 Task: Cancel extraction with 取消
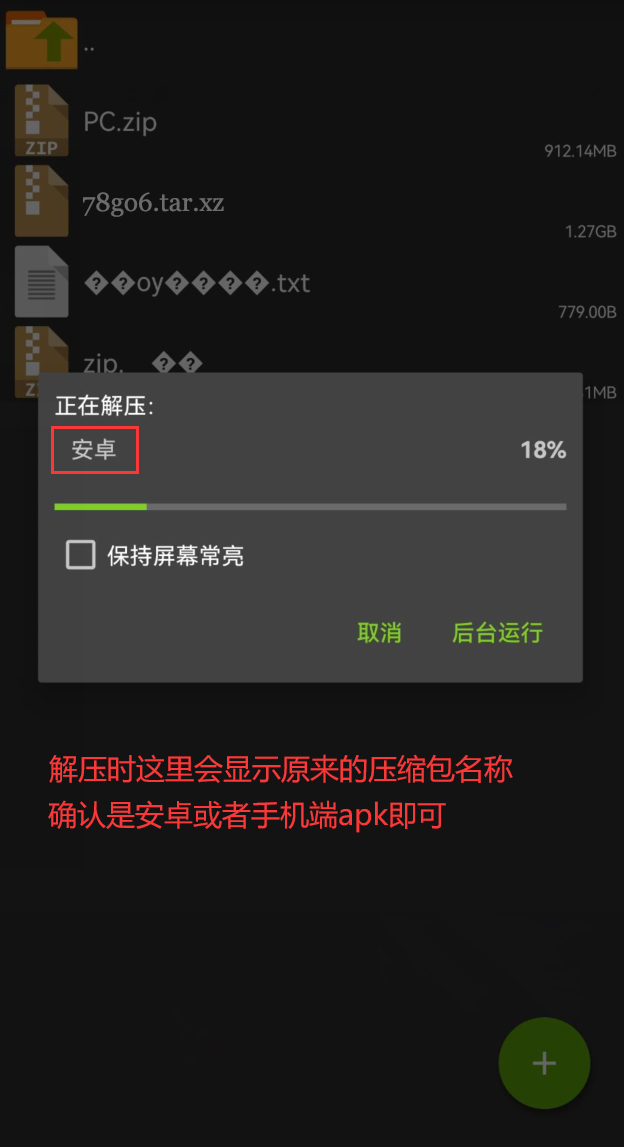[x=379, y=633]
